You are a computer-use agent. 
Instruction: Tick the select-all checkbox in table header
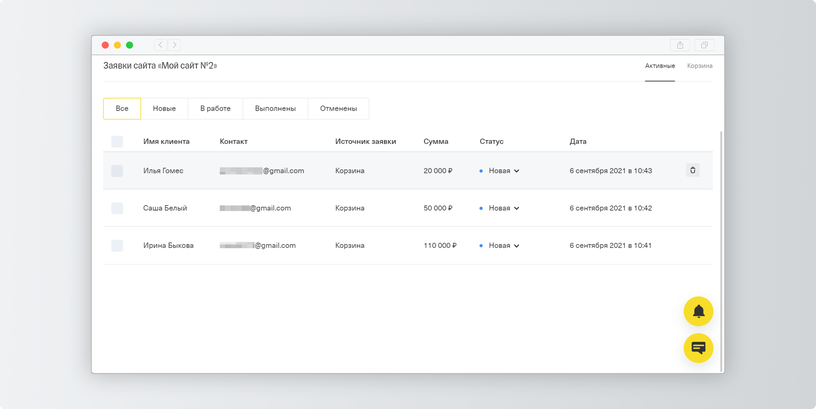[x=117, y=142]
